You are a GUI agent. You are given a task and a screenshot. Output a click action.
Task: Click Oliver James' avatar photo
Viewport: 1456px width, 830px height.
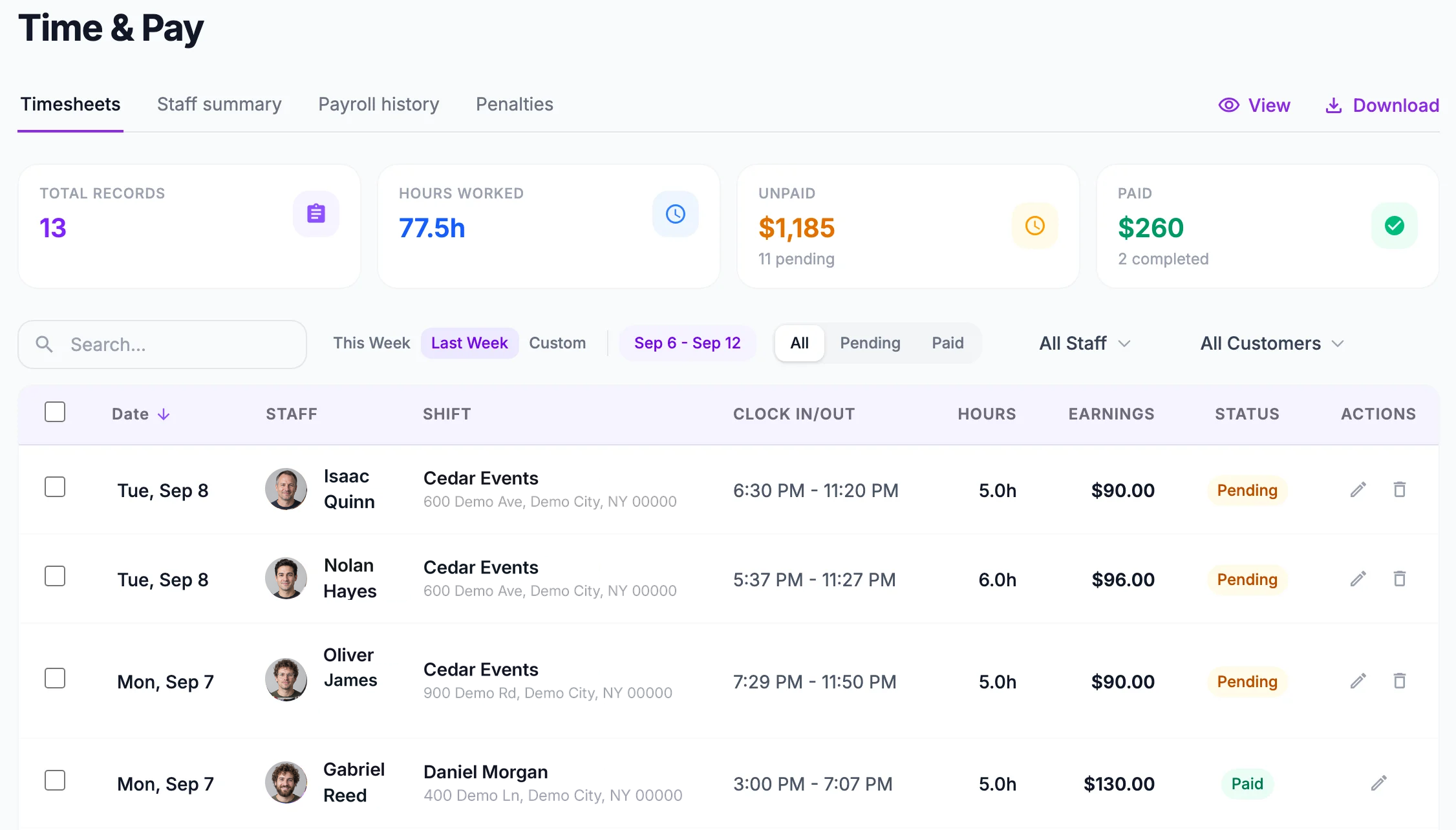(x=286, y=680)
